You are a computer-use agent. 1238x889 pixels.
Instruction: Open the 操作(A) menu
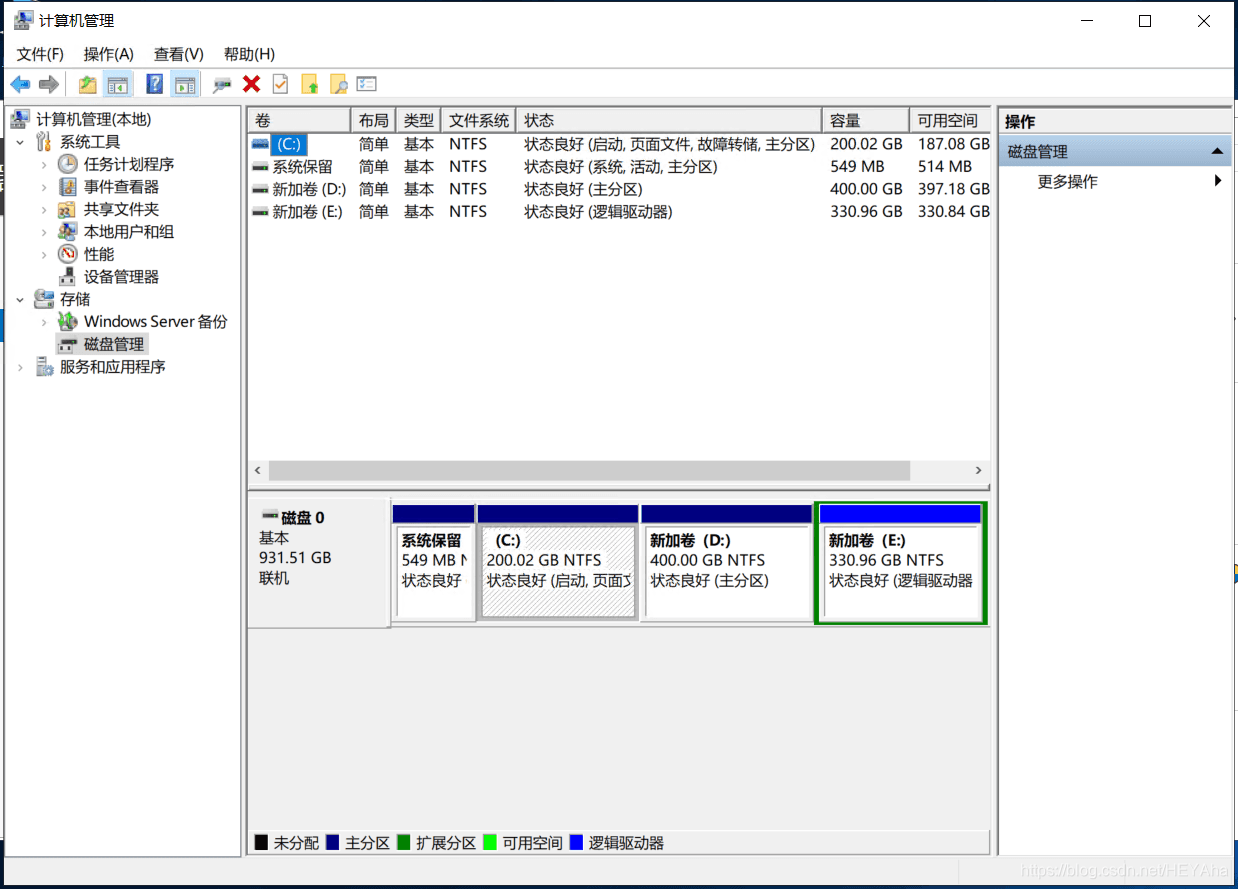[108, 54]
